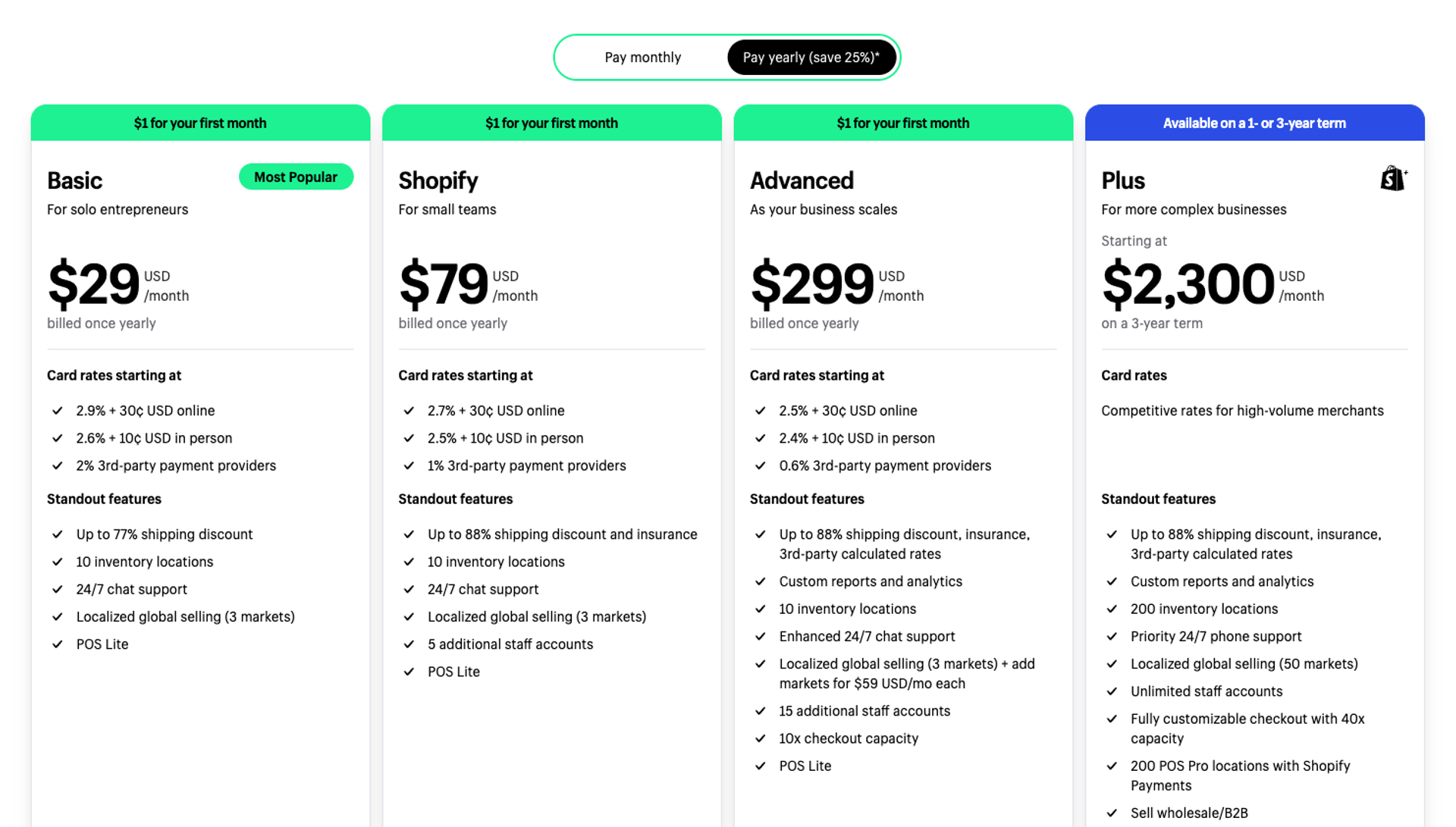Image resolution: width=1456 pixels, height=827 pixels.
Task: Click the "$1 for your first month" banner on Shopify plan
Action: coord(551,123)
